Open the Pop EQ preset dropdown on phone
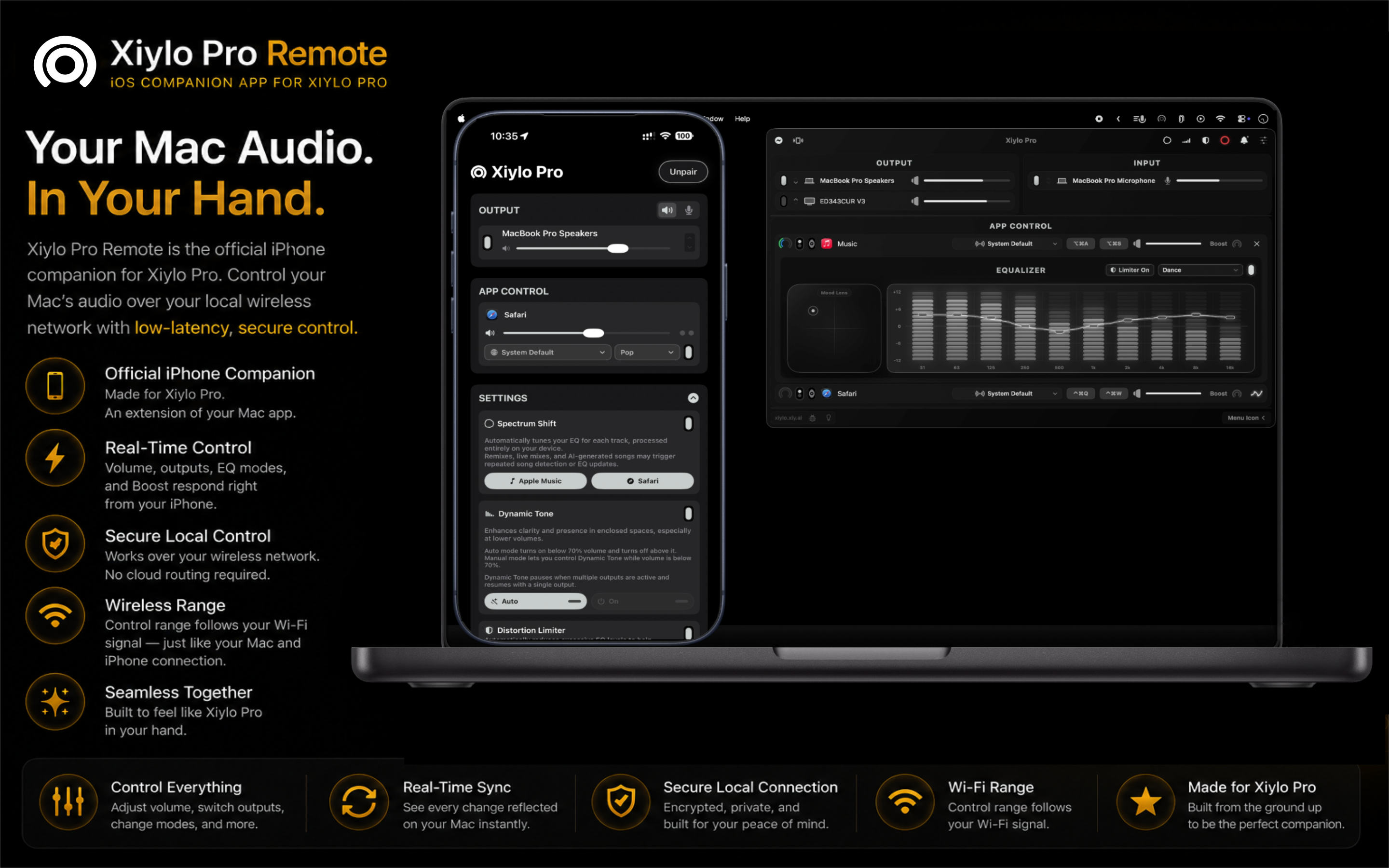The height and width of the screenshot is (868, 1389). pos(646,353)
